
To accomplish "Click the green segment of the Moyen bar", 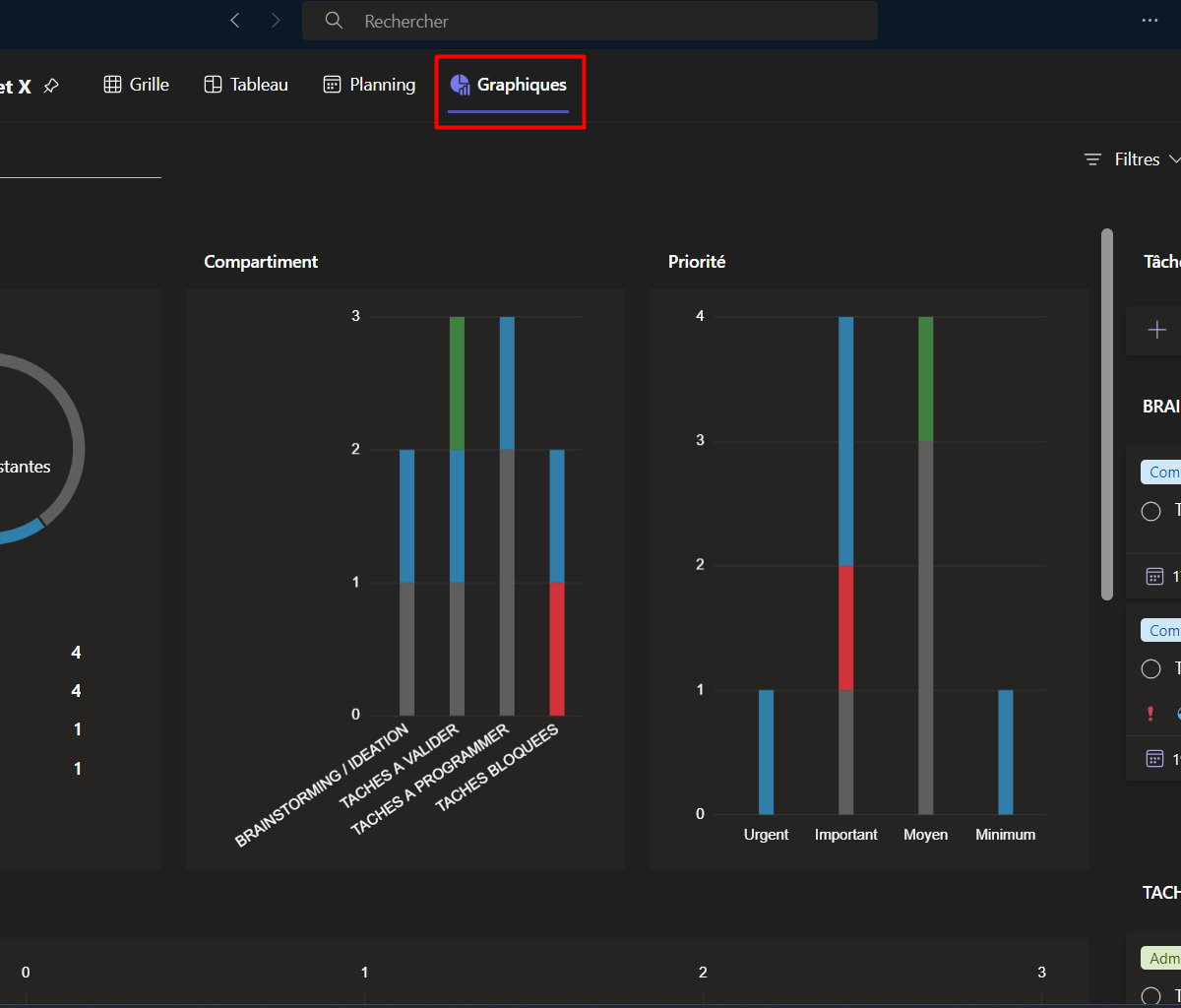I will pos(925,378).
